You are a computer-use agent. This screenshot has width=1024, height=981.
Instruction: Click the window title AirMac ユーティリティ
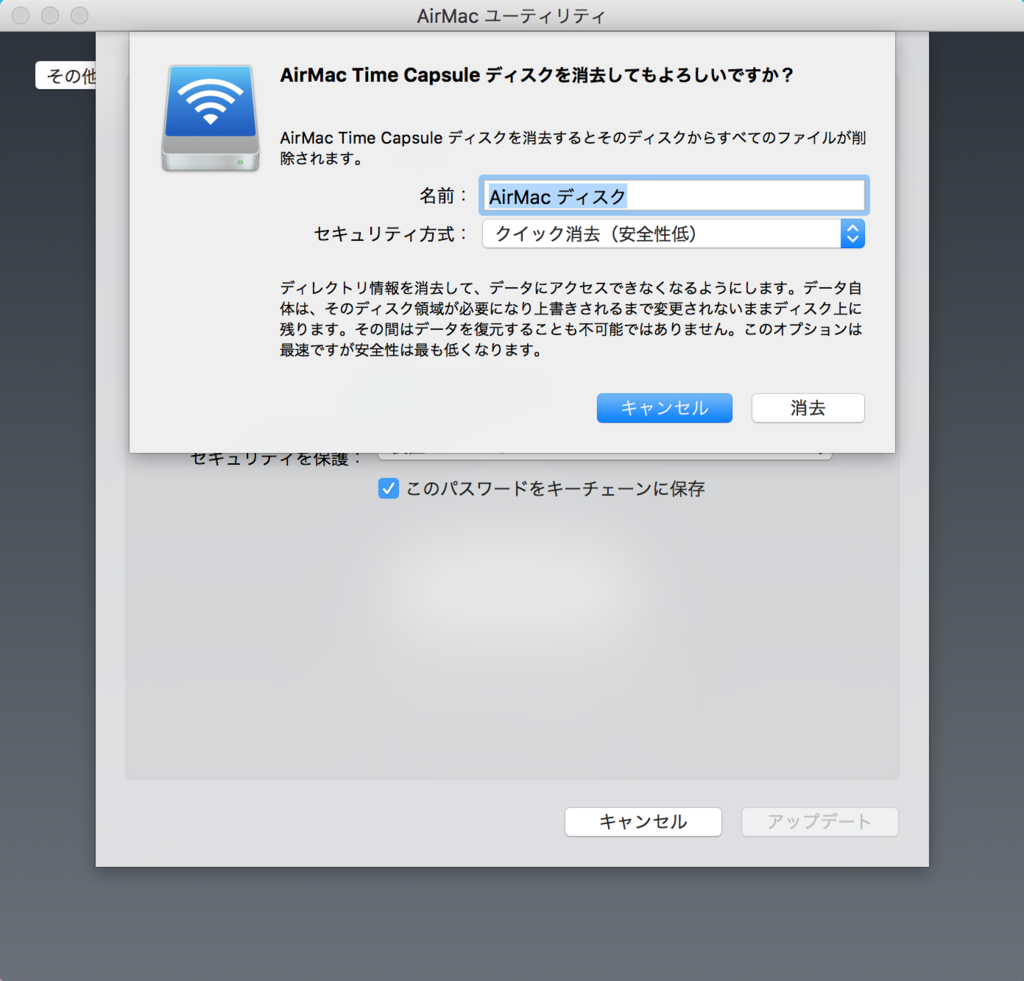pyautogui.click(x=511, y=16)
